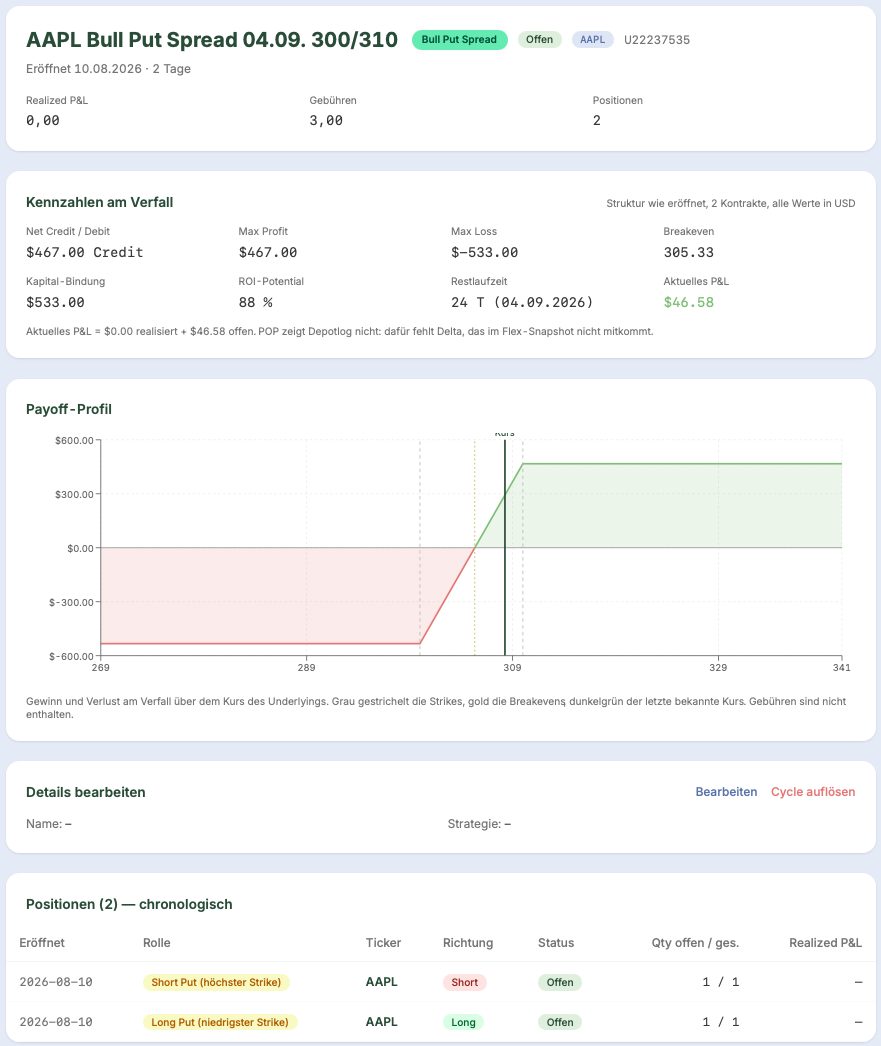881x1046 pixels.
Task: Select the Realized P&L value 0,00
Action: (x=43, y=121)
